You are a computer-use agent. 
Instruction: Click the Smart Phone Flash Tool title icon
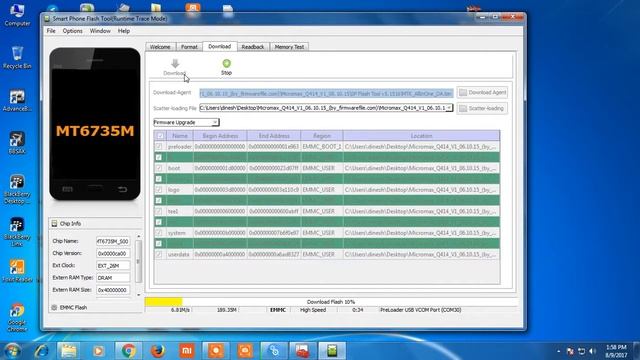47,19
